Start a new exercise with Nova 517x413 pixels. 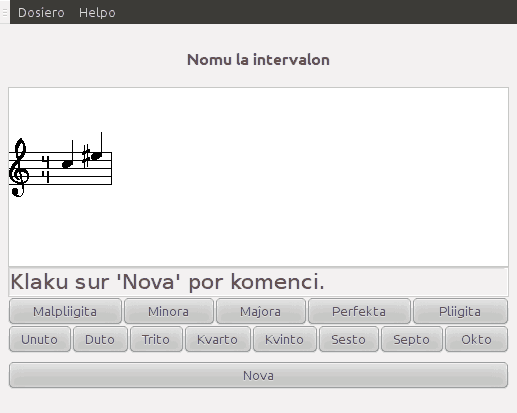coord(258,375)
